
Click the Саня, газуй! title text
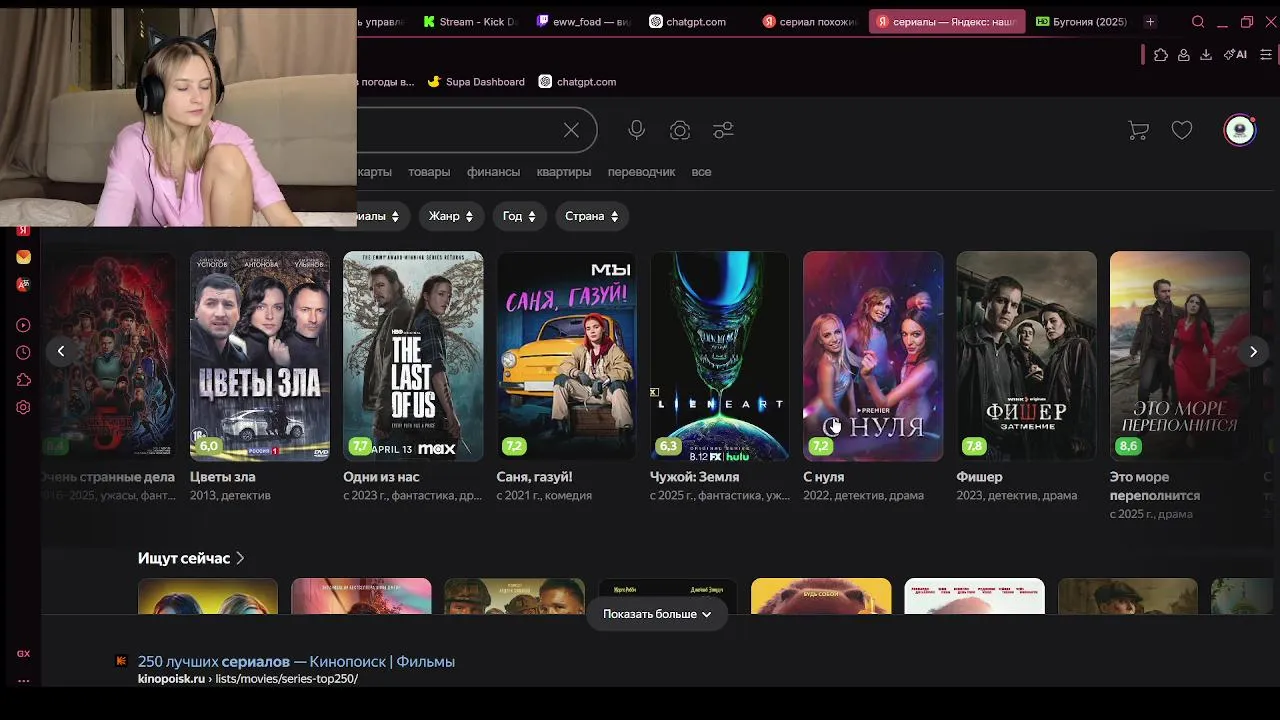[535, 477]
